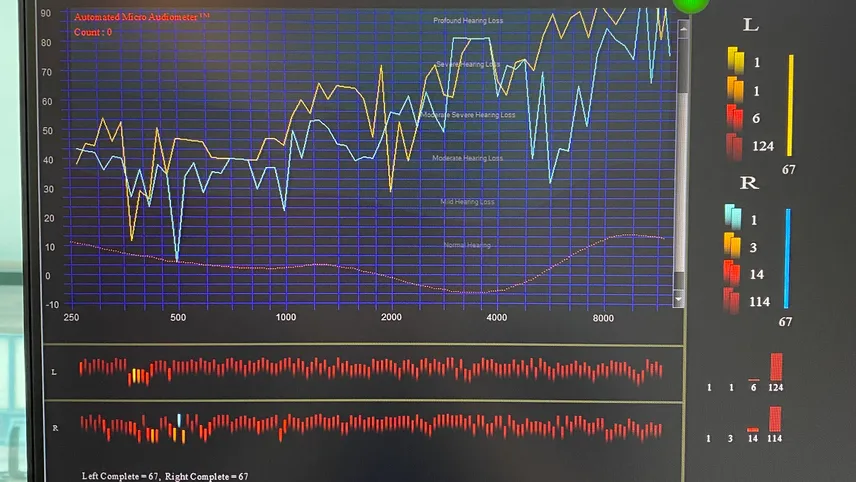The image size is (856, 482).
Task: Click the green round indicator at top
Action: coord(691,4)
